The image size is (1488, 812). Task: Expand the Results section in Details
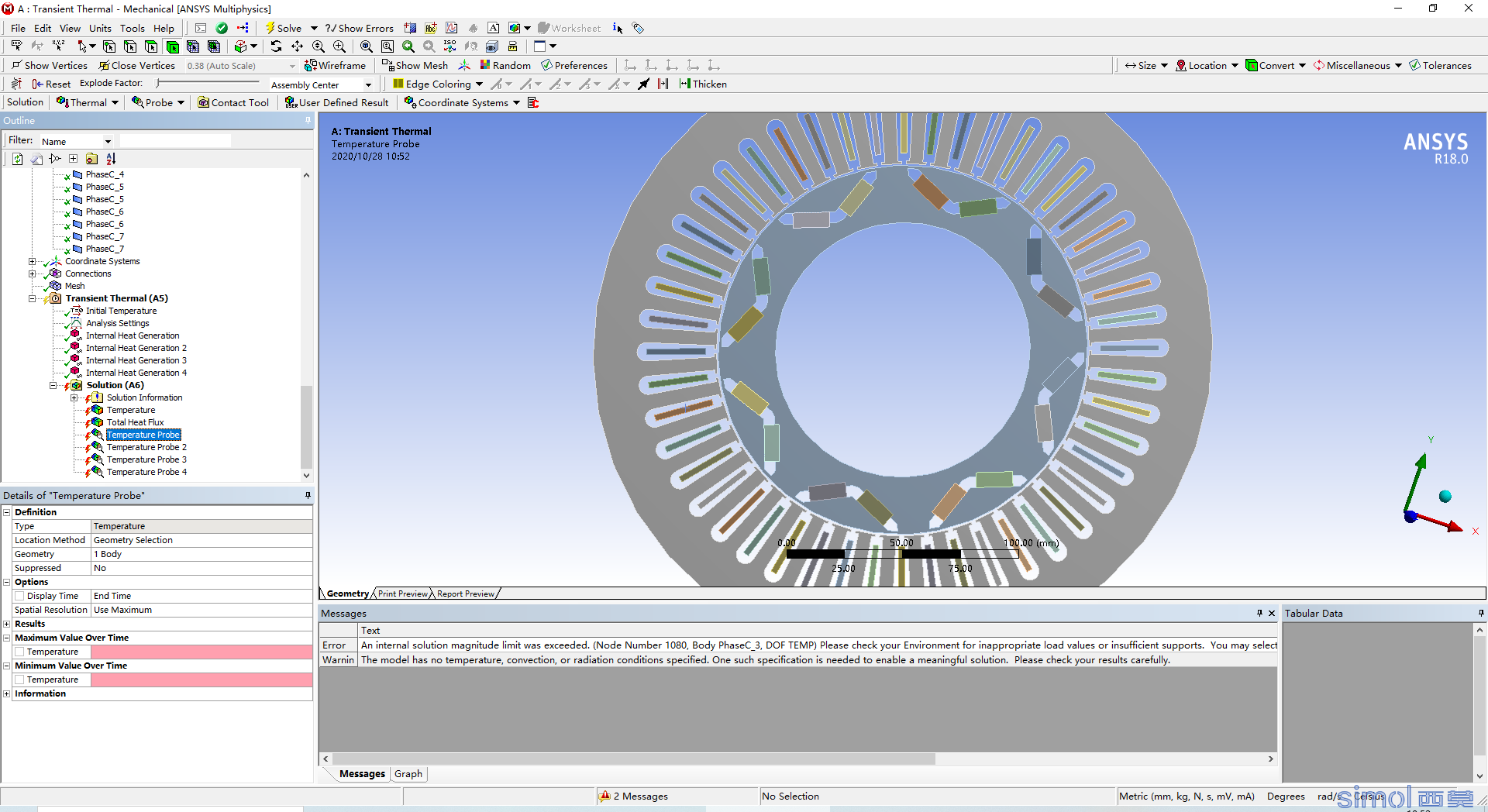(x=7, y=624)
